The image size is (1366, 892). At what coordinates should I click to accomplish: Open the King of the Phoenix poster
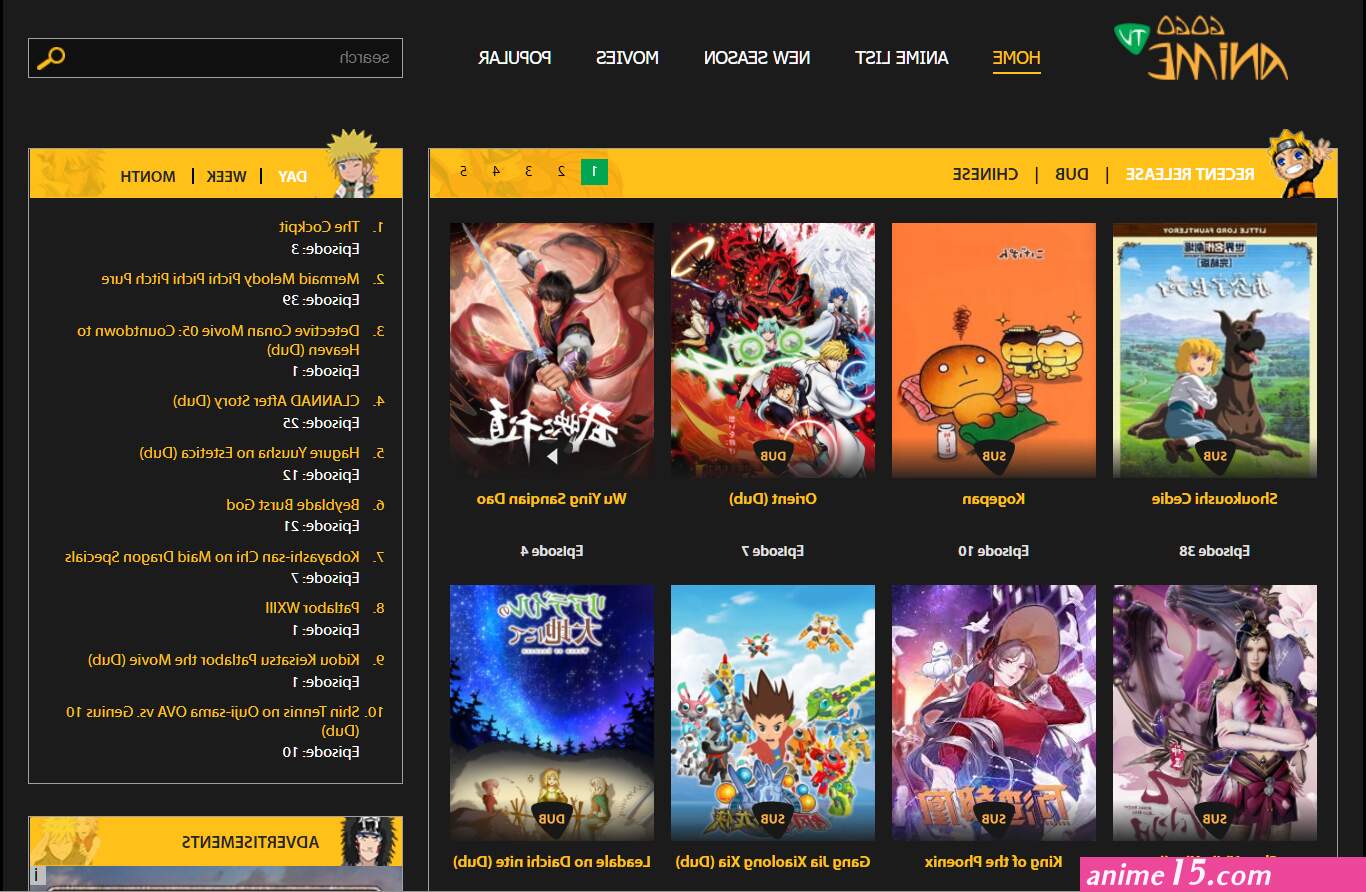click(993, 712)
